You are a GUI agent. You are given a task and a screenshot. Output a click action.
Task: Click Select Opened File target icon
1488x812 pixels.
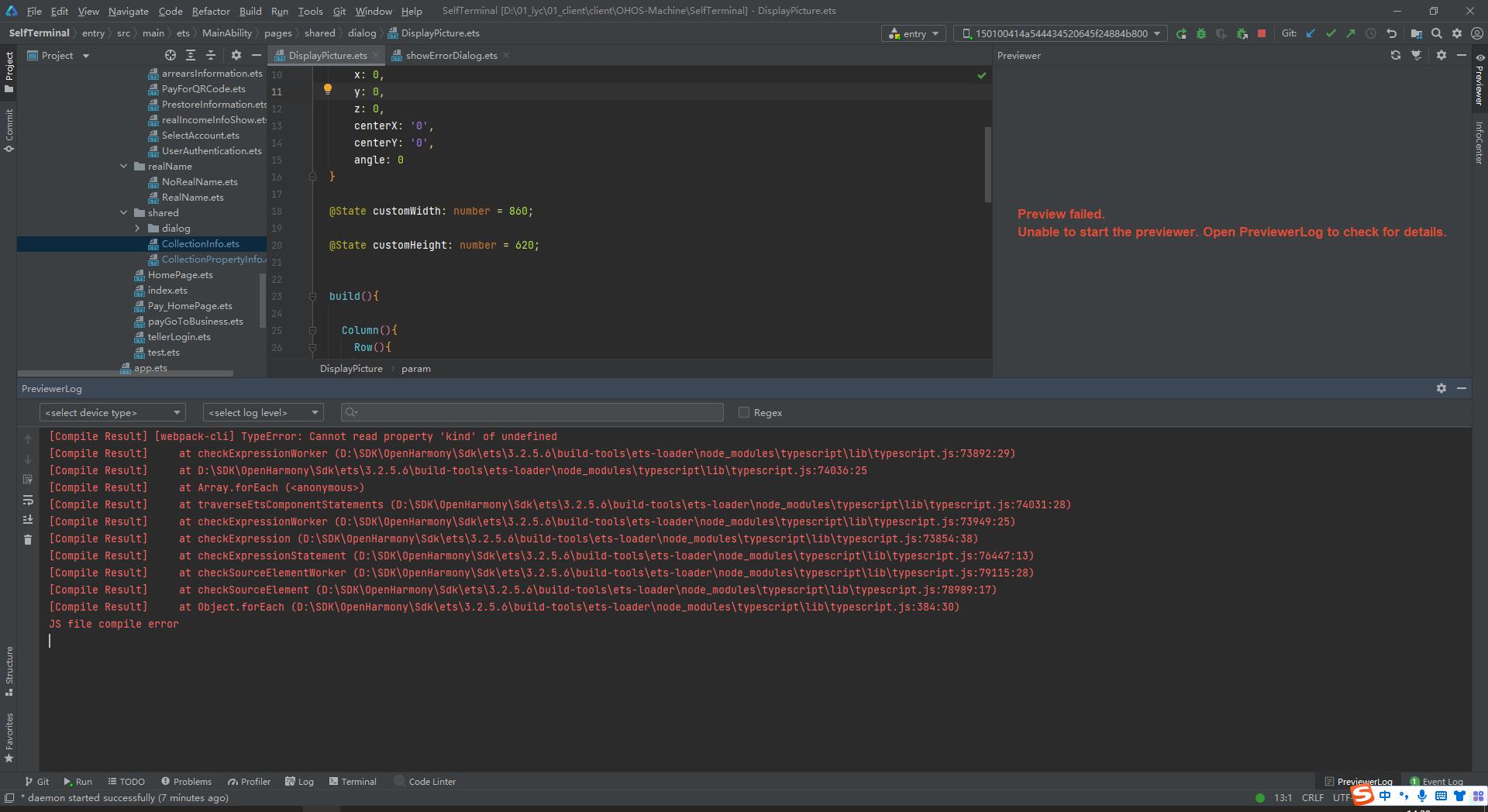tap(170, 55)
